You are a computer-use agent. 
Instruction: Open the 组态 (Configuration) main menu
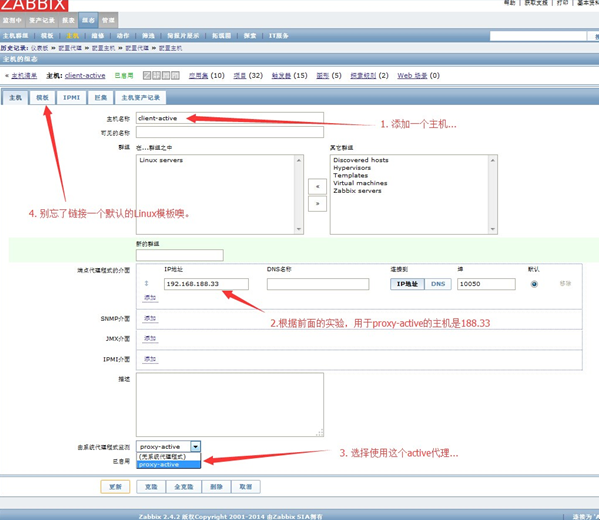pyautogui.click(x=88, y=20)
